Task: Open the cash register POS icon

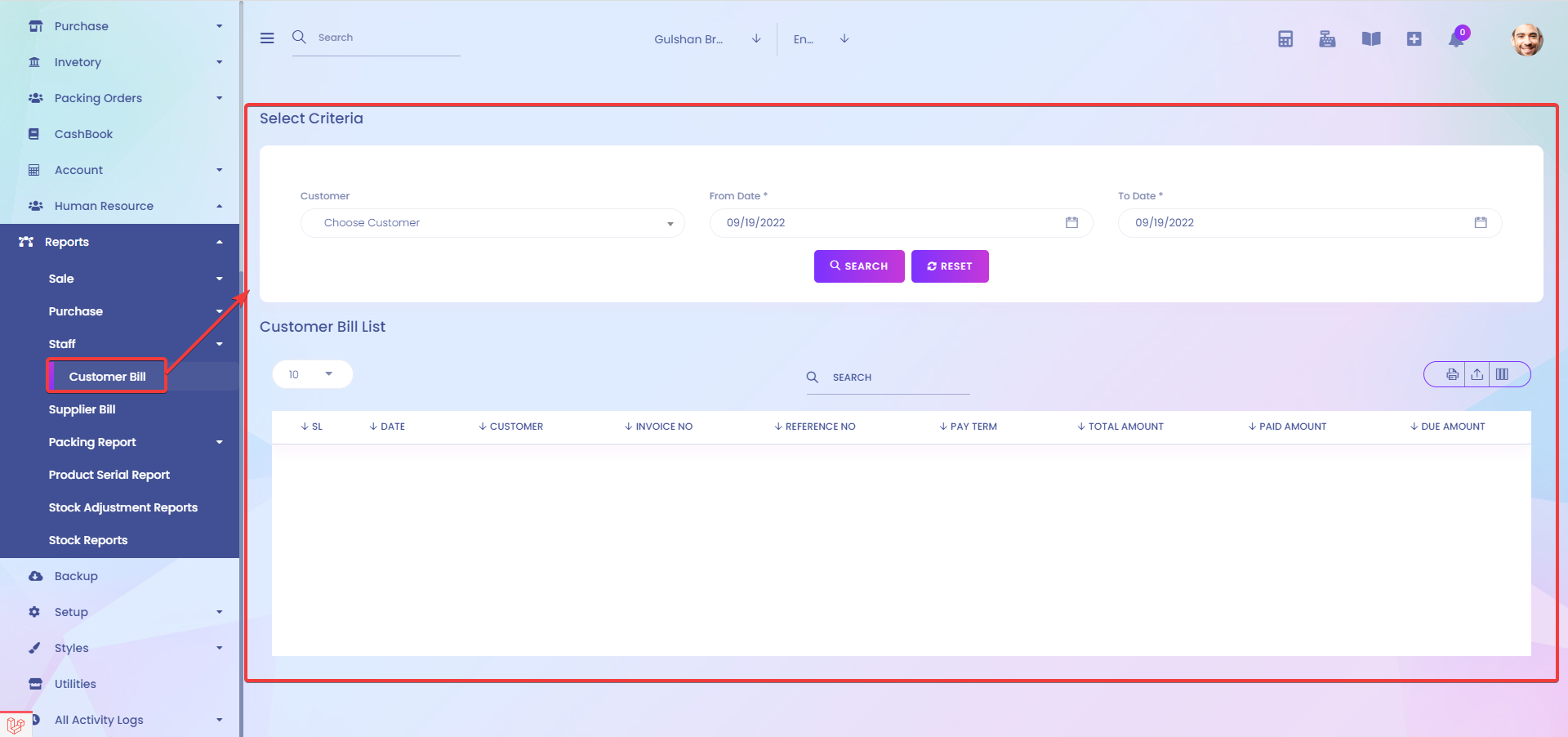Action: [1327, 38]
